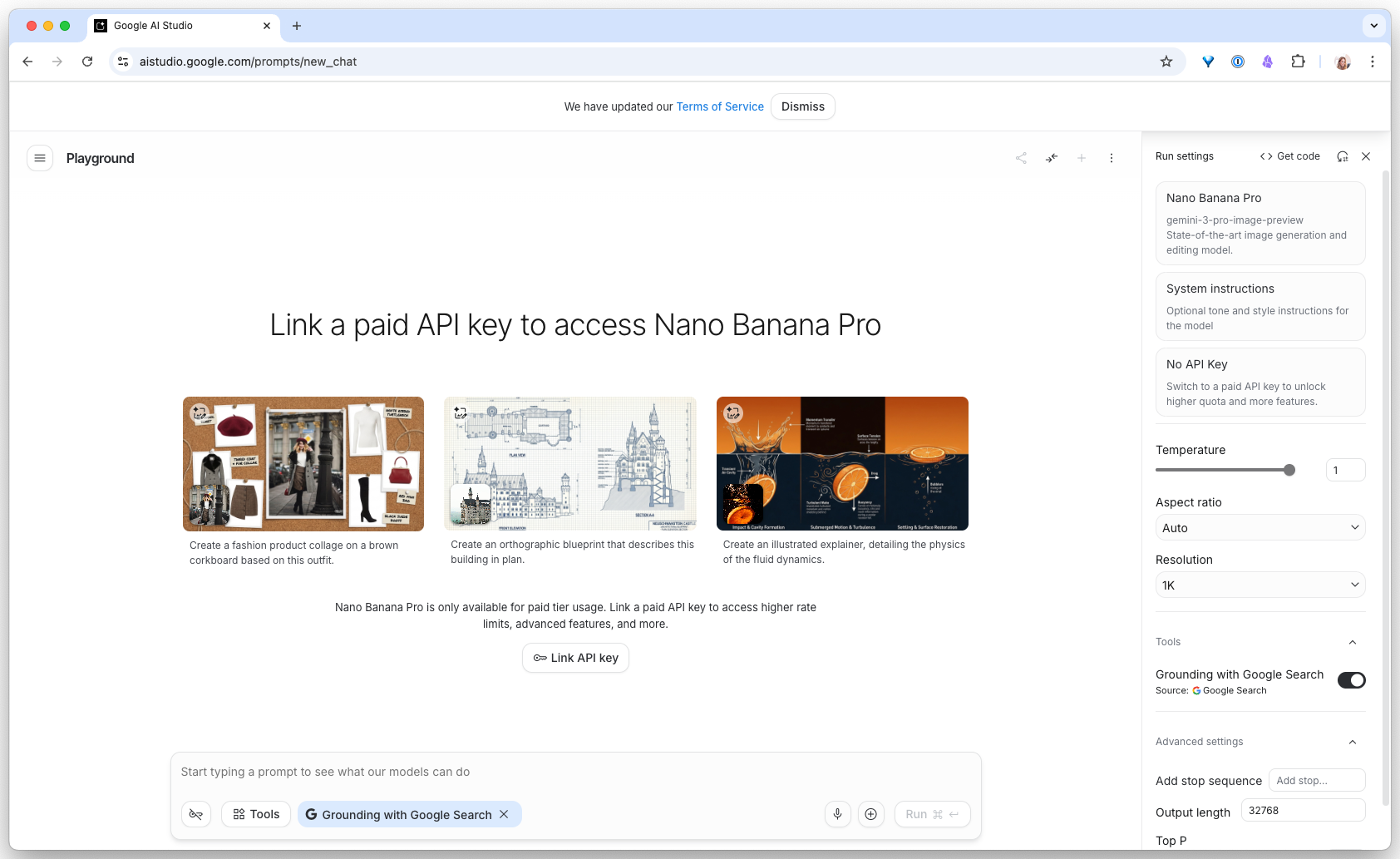The width and height of the screenshot is (1400, 859).
Task: Click the share prompt icon
Action: pos(1021,158)
